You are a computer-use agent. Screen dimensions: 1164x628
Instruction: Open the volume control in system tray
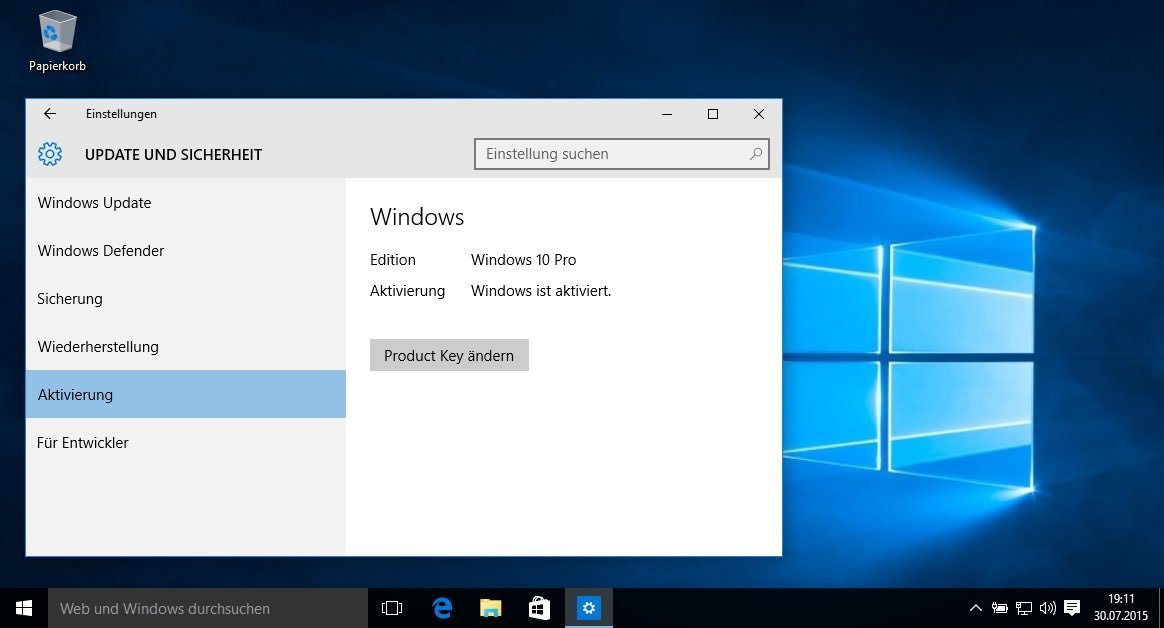point(1047,608)
